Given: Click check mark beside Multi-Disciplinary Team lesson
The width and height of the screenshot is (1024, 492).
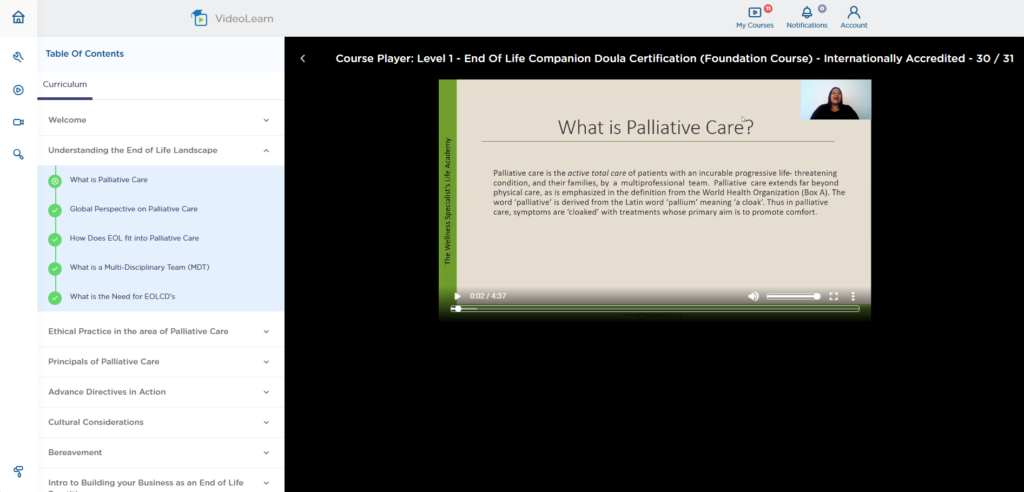Looking at the screenshot, I should pos(55,268).
